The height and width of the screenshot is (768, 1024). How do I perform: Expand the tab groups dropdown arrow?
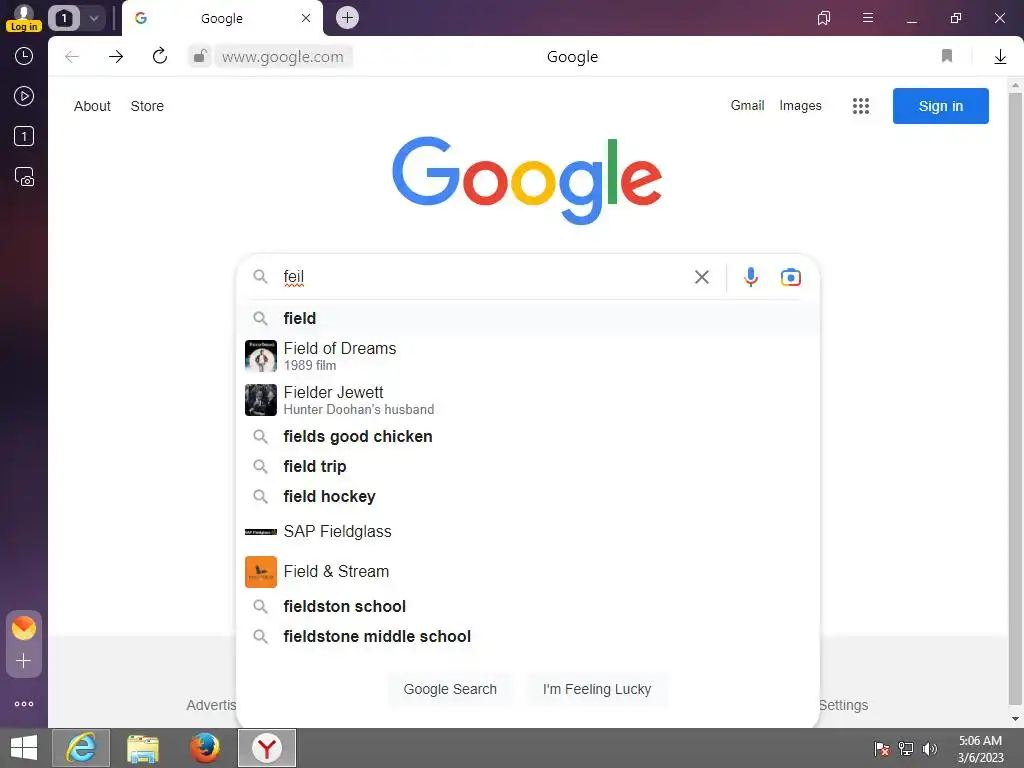[x=94, y=18]
